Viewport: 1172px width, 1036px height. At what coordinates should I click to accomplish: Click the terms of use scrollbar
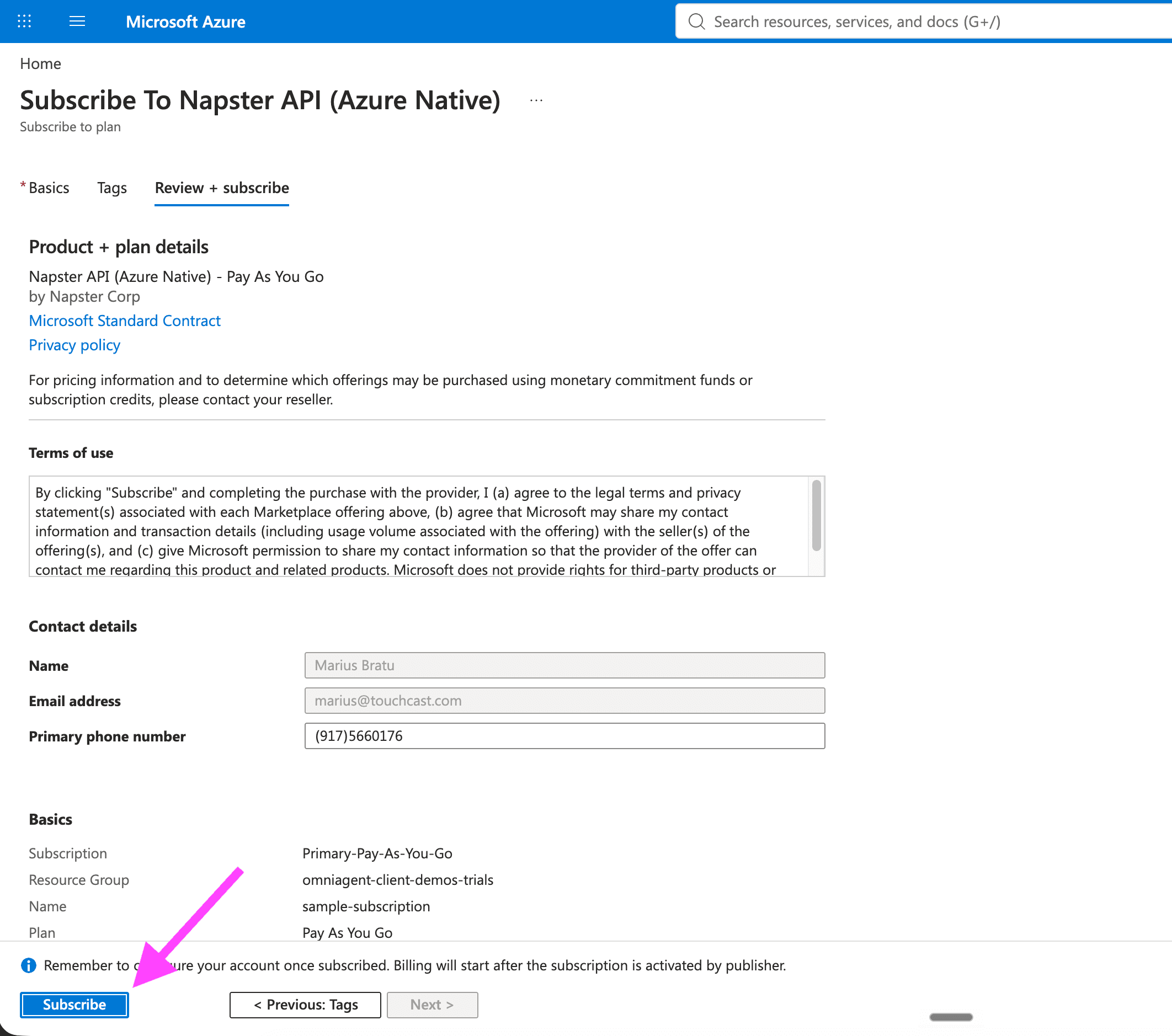tap(816, 515)
